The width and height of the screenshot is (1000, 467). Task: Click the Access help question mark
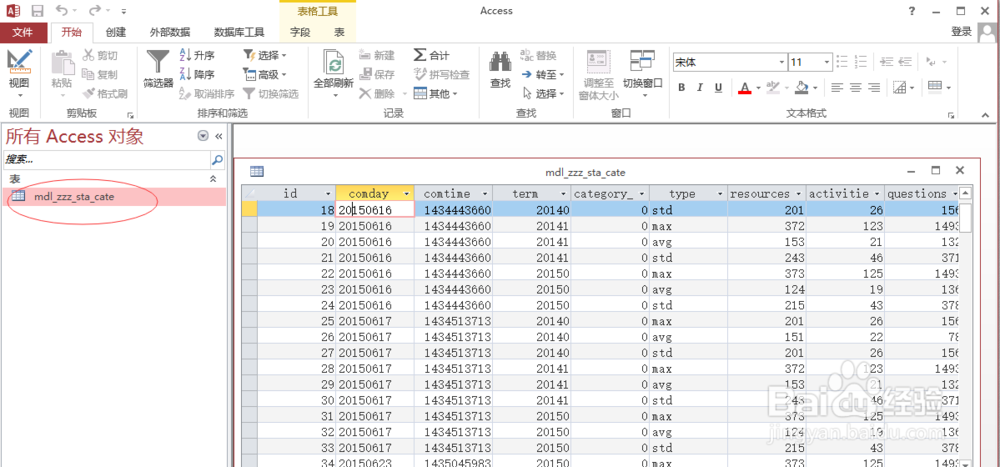click(x=912, y=11)
